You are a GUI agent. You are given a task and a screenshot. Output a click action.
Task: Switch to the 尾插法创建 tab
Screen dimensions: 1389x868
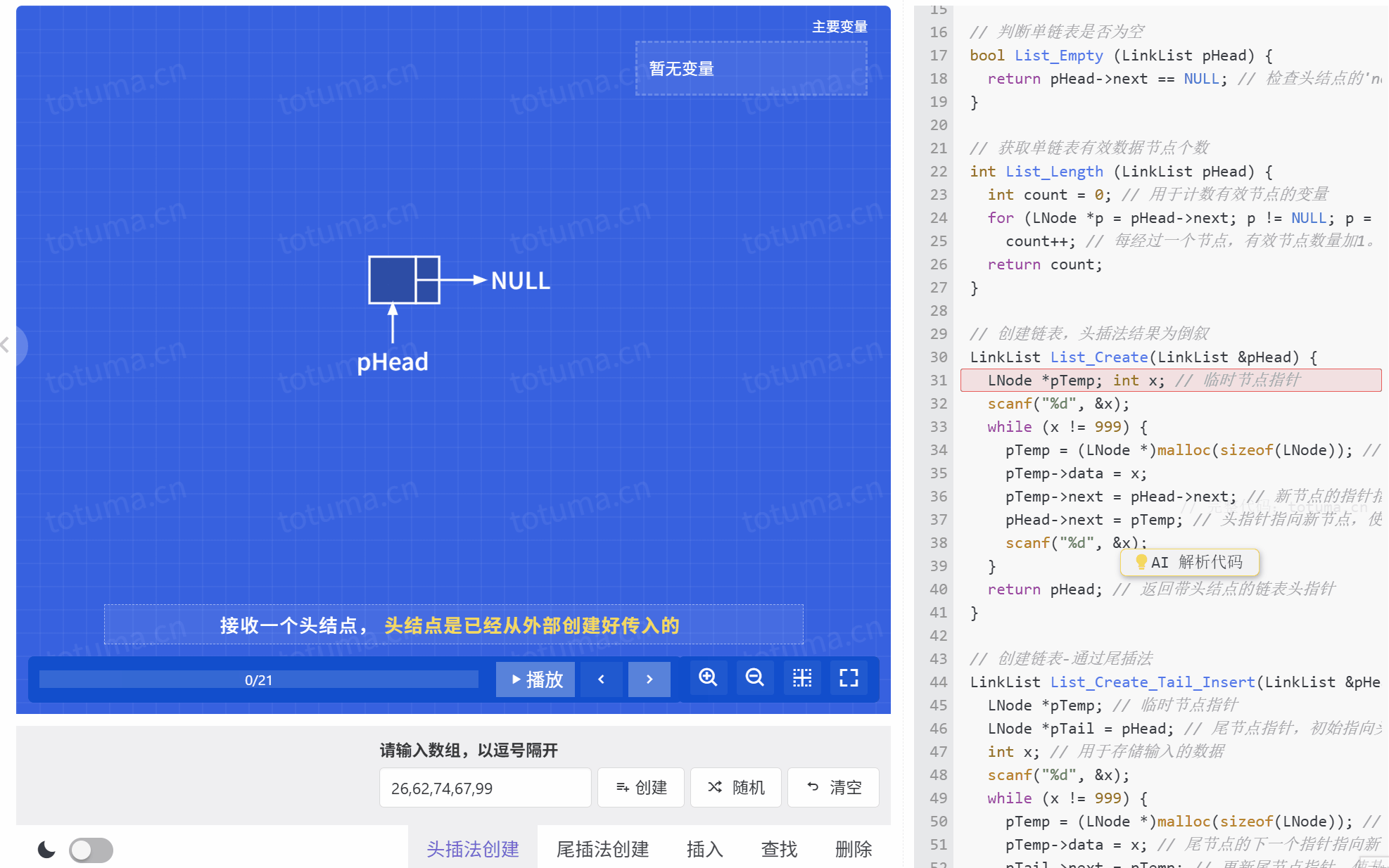point(603,849)
